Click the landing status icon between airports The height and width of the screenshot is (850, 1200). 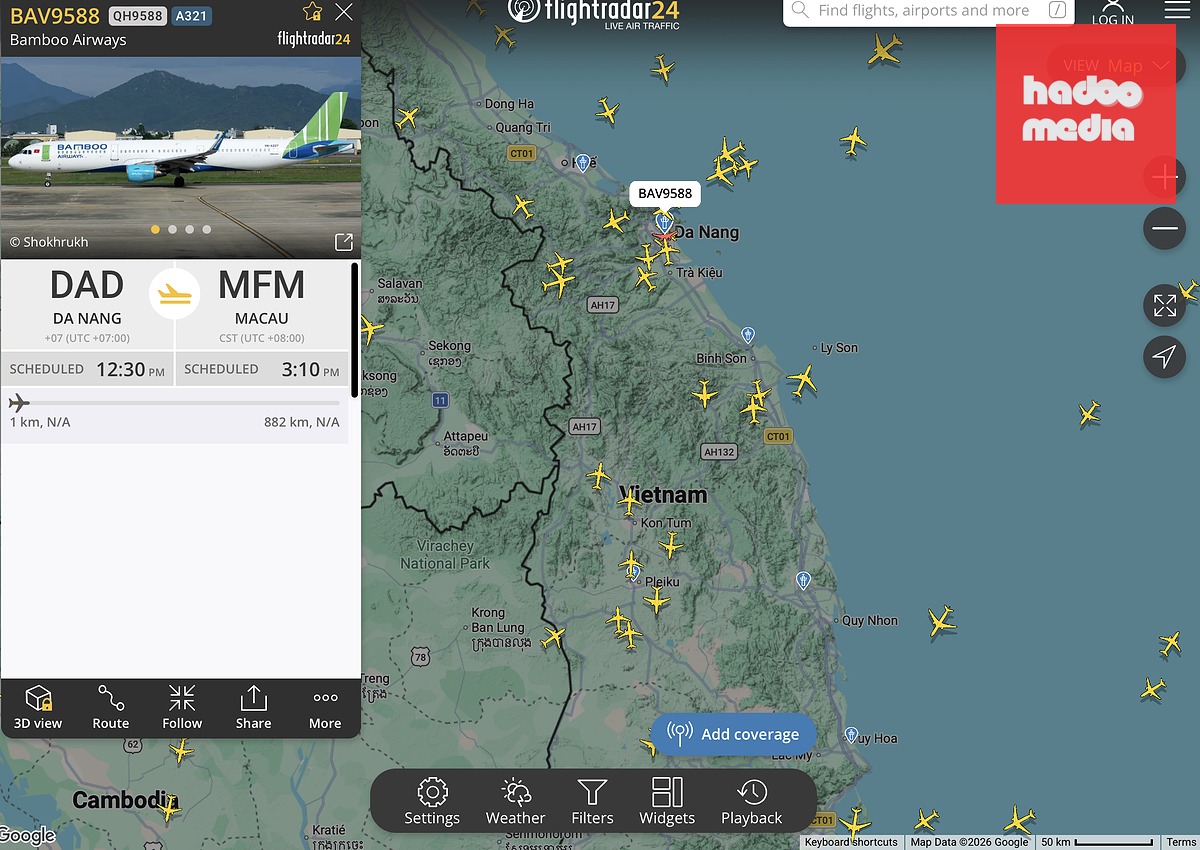175,294
